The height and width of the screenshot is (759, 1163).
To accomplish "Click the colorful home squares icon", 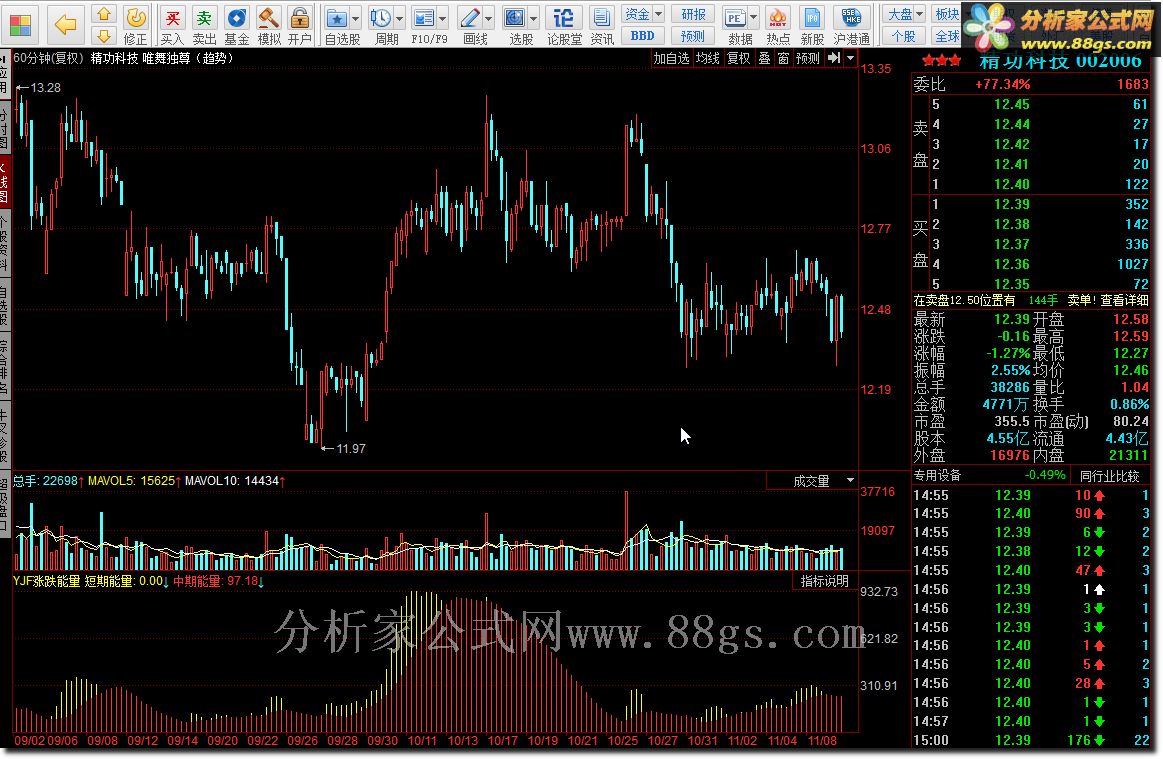I will pos(20,24).
